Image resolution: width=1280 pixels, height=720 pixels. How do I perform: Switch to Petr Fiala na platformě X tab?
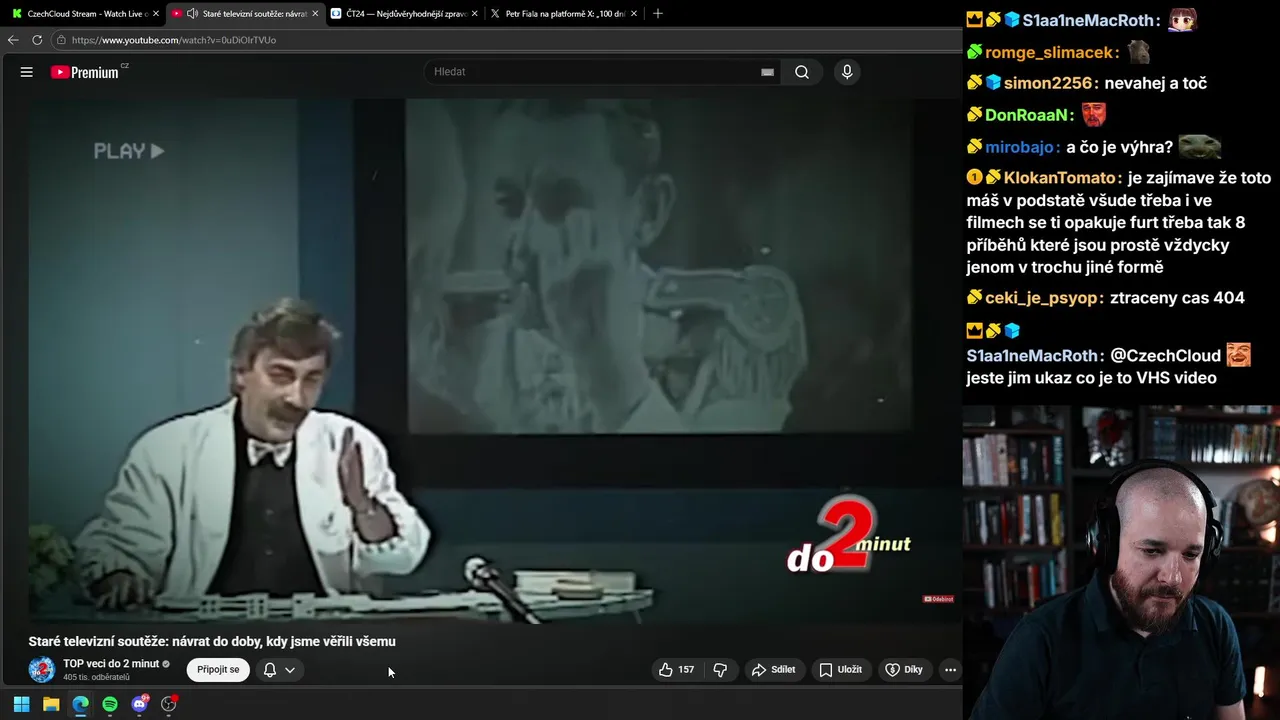click(x=563, y=14)
